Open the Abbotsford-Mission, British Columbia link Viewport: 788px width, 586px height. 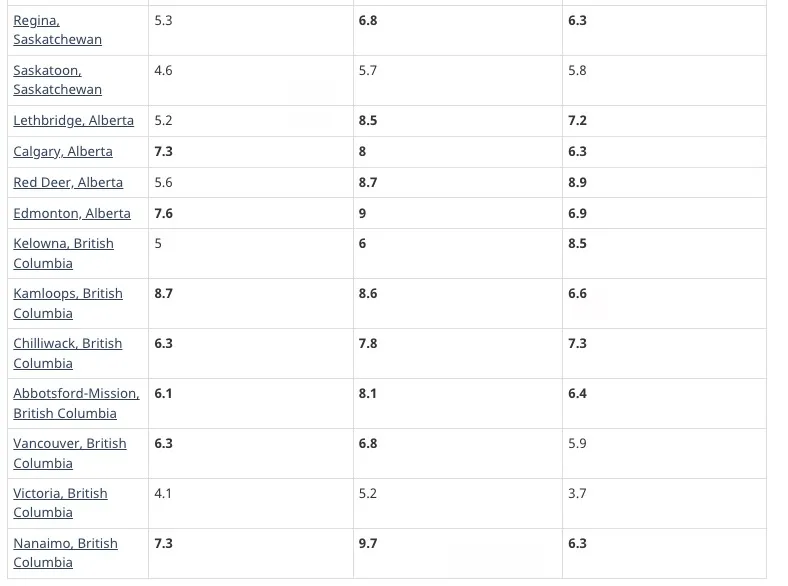pos(76,394)
